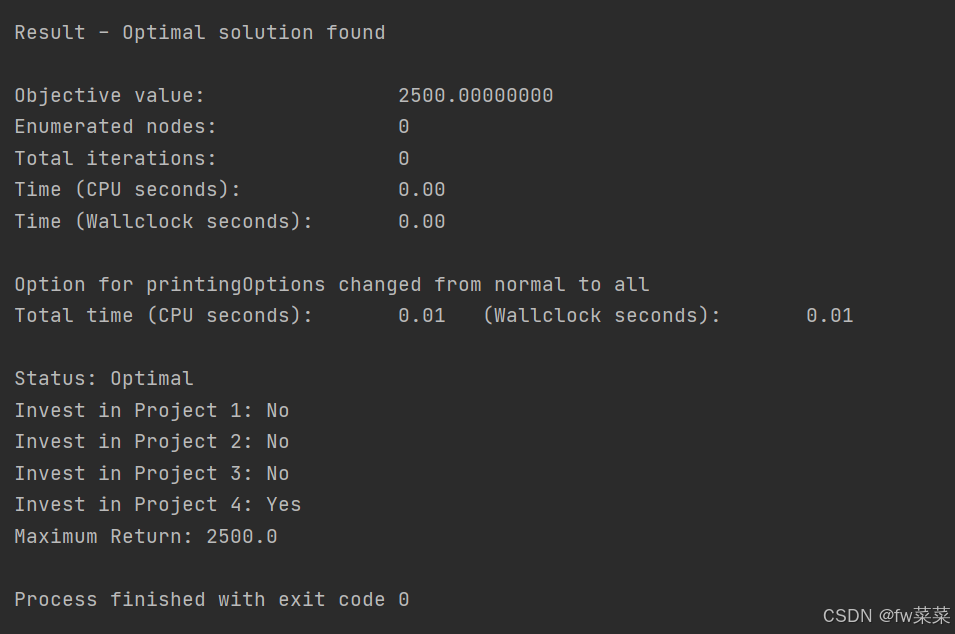
Task: Click the Objective value 2500.00000000 number
Action: 475,96
